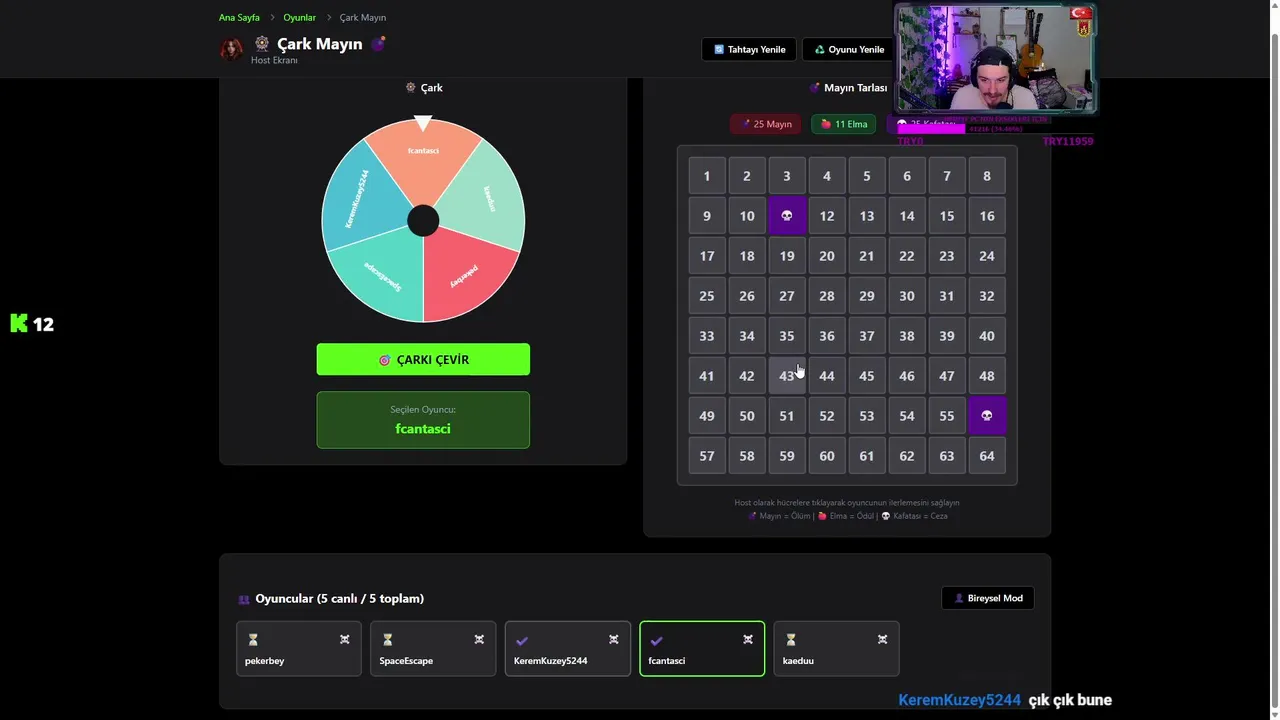The width and height of the screenshot is (1280, 720).
Task: Click the kill icon on kaeduu's card
Action: [882, 640]
